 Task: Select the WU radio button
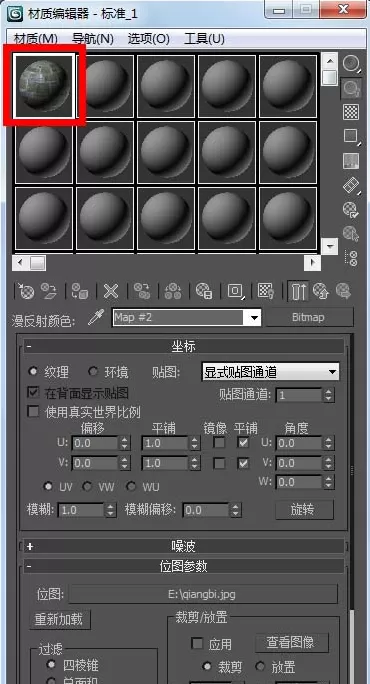(131, 486)
